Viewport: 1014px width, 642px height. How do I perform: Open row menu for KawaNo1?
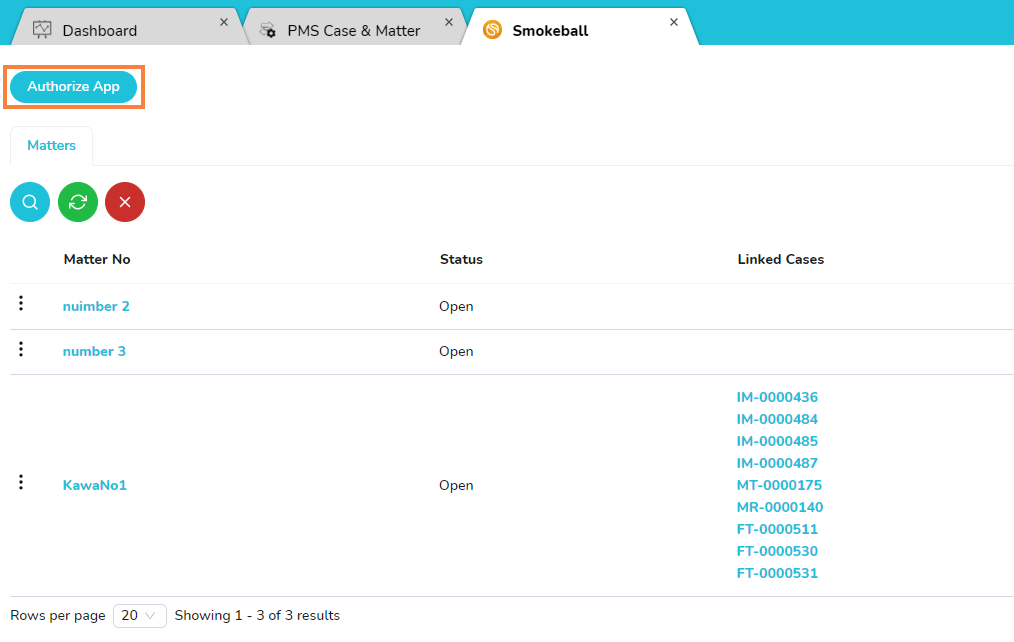pos(21,482)
